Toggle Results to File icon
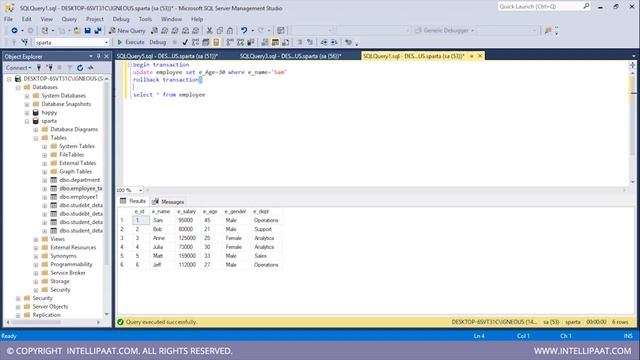This screenshot has height=360, width=640. click(x=286, y=42)
